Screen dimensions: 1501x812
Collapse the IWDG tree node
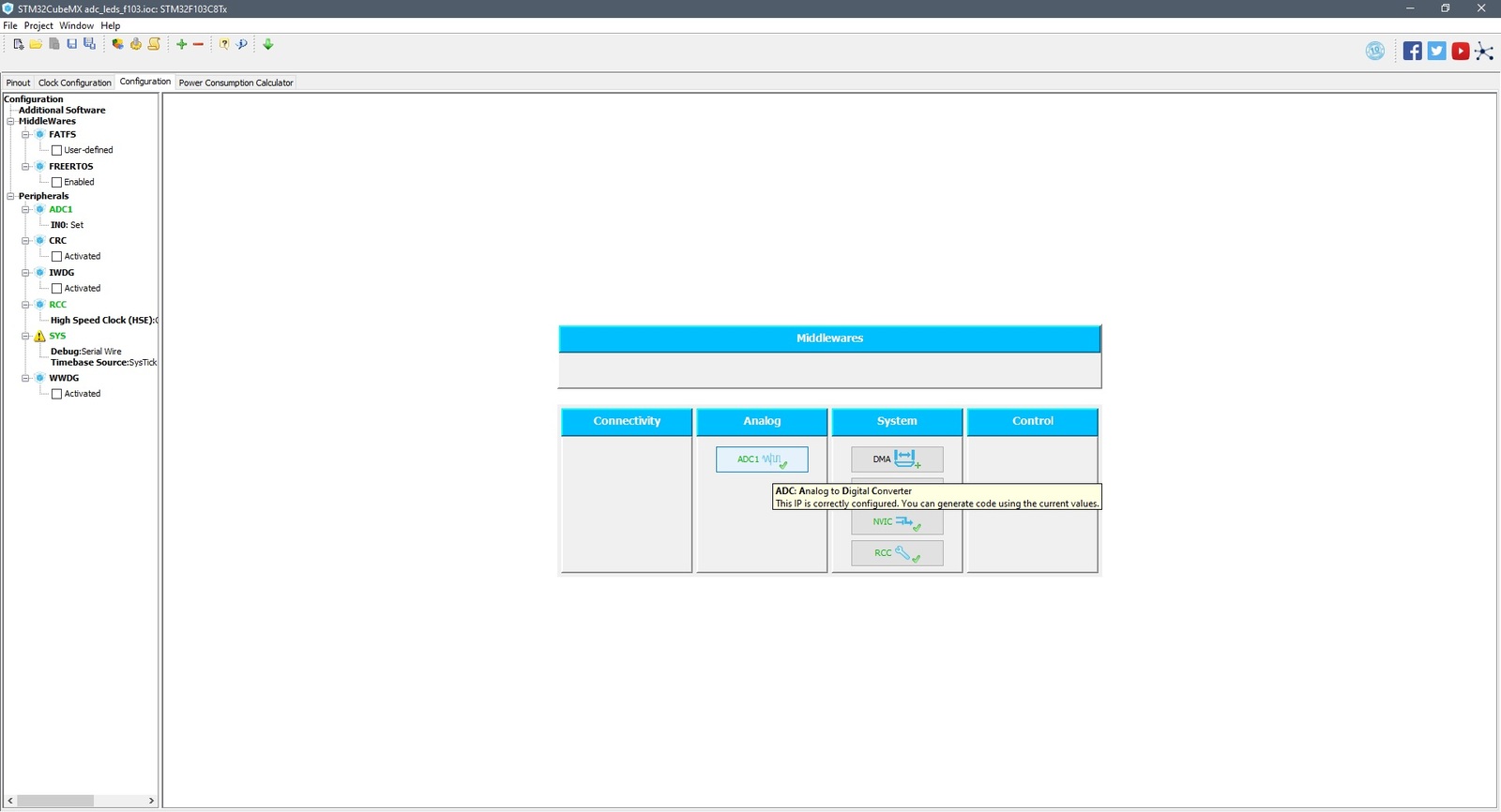[25, 272]
